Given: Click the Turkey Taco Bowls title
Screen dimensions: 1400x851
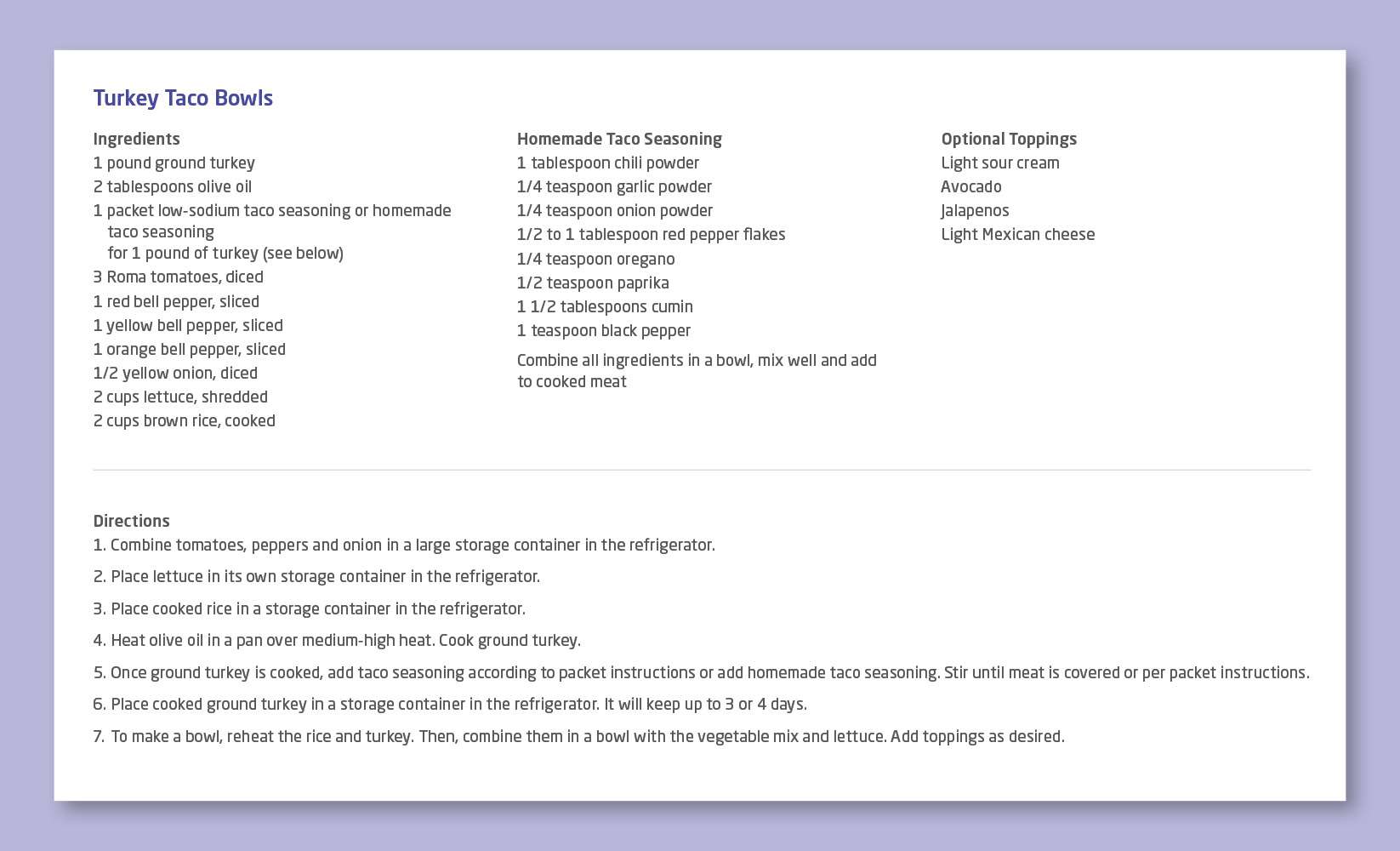Looking at the screenshot, I should click(x=183, y=99).
